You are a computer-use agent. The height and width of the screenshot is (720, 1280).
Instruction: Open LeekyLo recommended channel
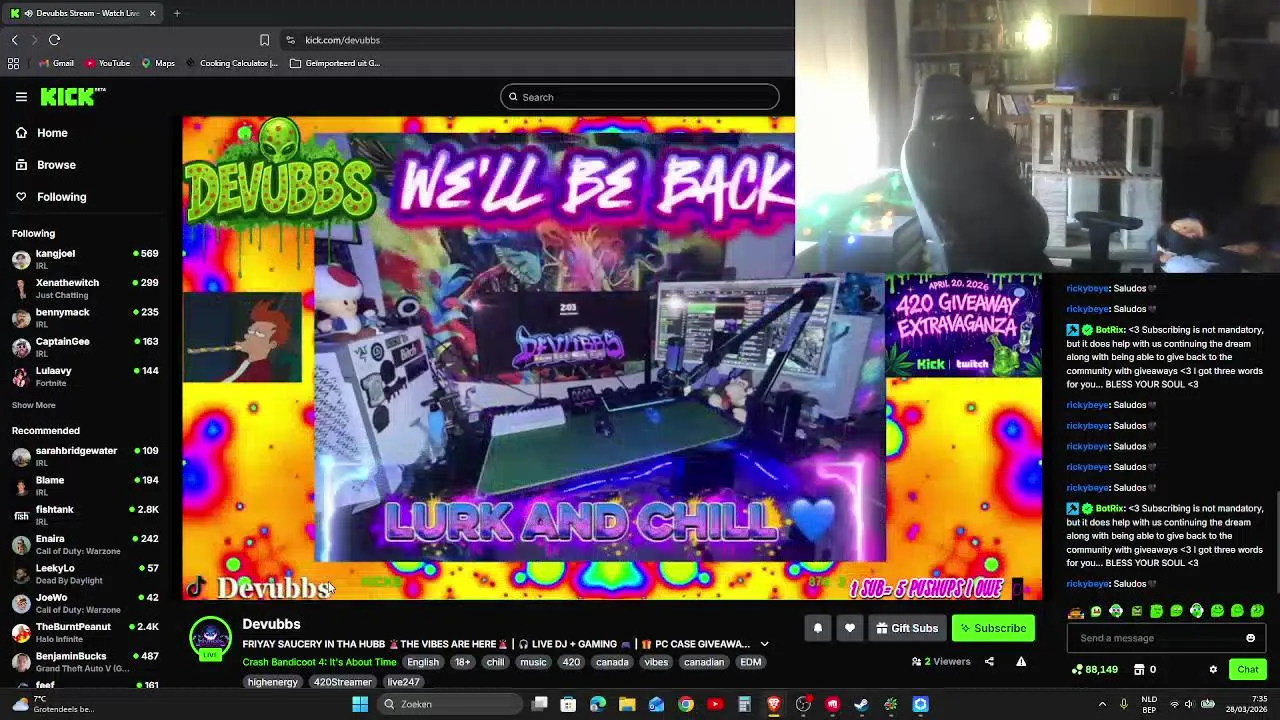(85, 573)
